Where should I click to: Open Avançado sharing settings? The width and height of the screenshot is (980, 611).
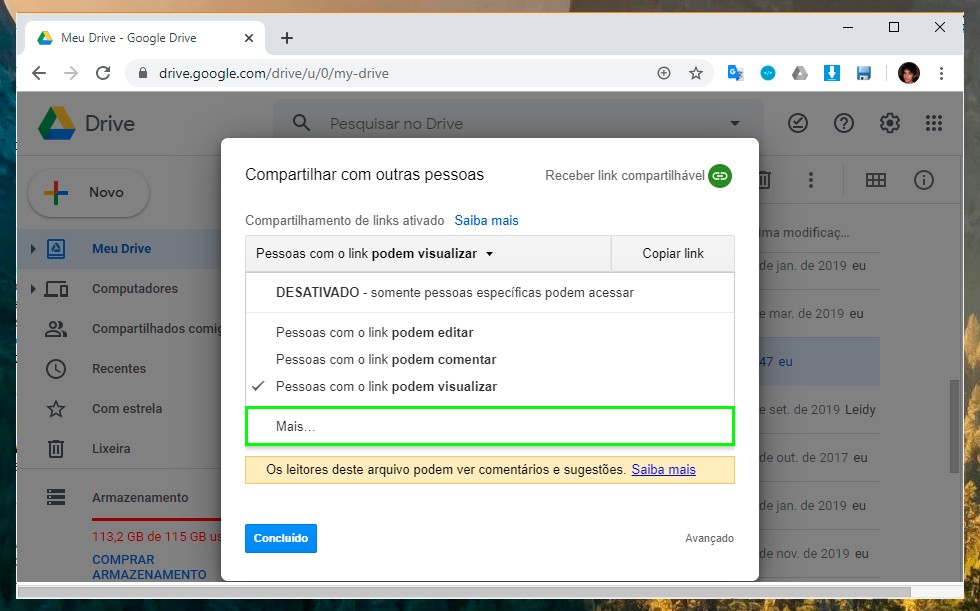709,538
